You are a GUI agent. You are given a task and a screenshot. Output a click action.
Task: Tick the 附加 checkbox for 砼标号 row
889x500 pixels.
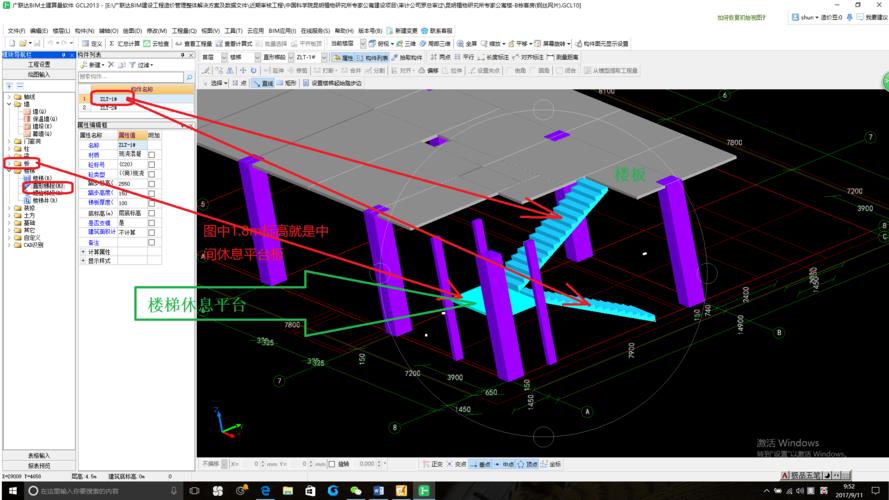152,165
